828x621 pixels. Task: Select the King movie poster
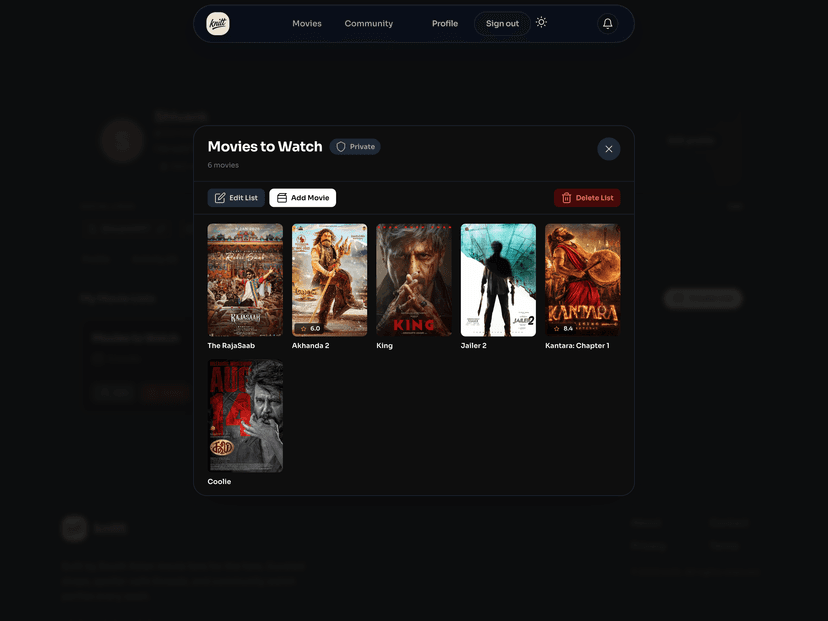pyautogui.click(x=414, y=280)
